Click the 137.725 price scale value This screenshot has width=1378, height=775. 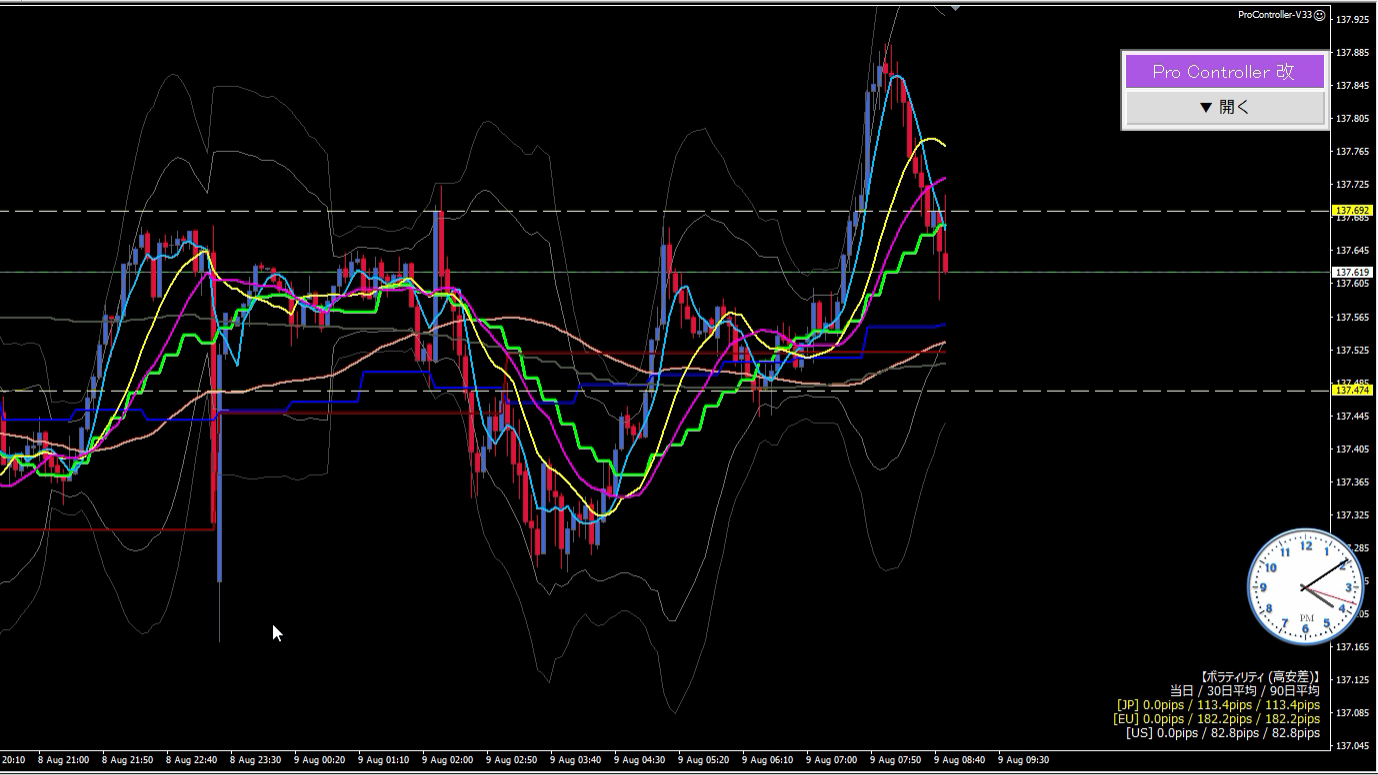1352,185
